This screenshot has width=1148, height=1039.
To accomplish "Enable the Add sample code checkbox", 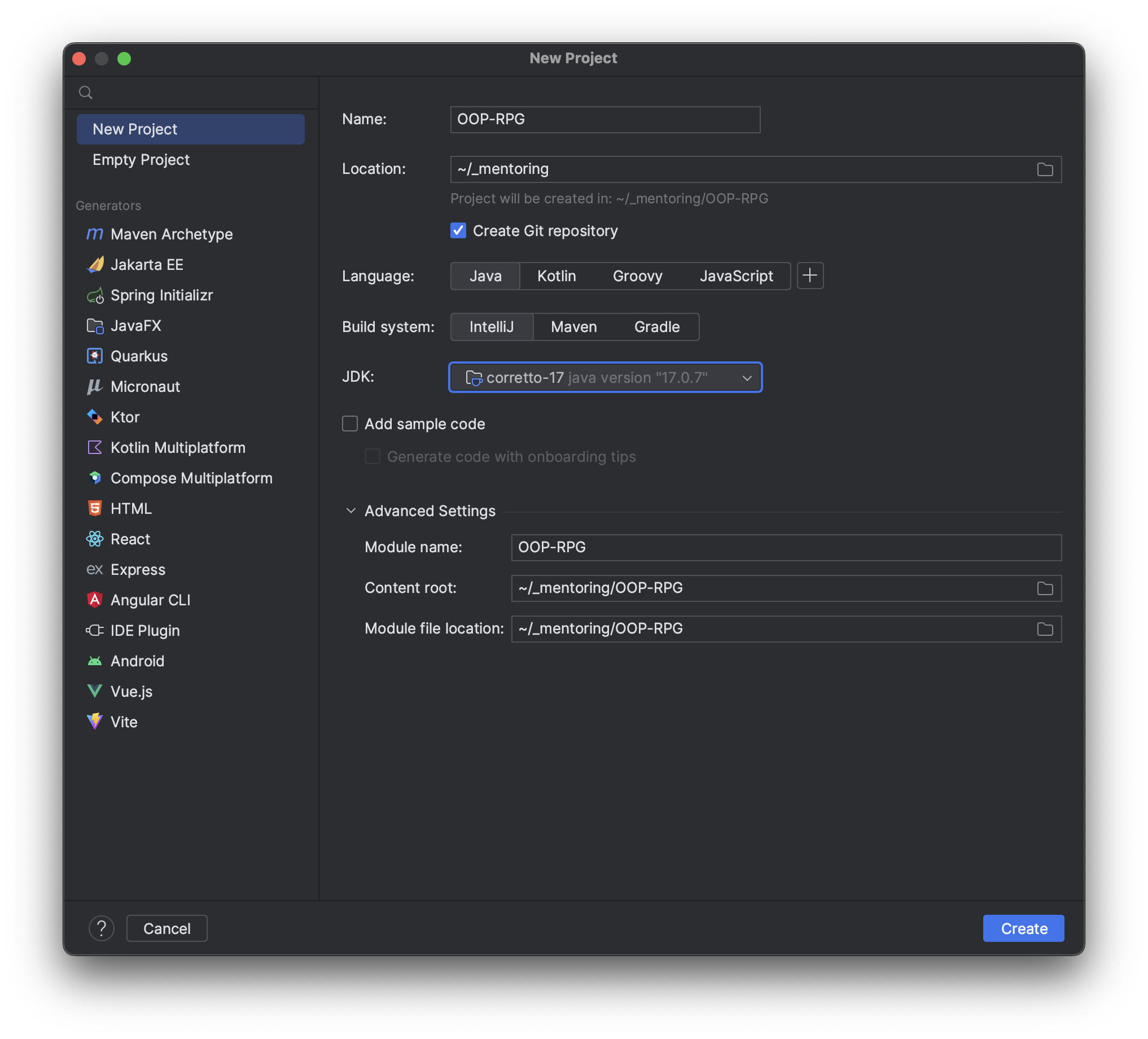I will (x=349, y=424).
